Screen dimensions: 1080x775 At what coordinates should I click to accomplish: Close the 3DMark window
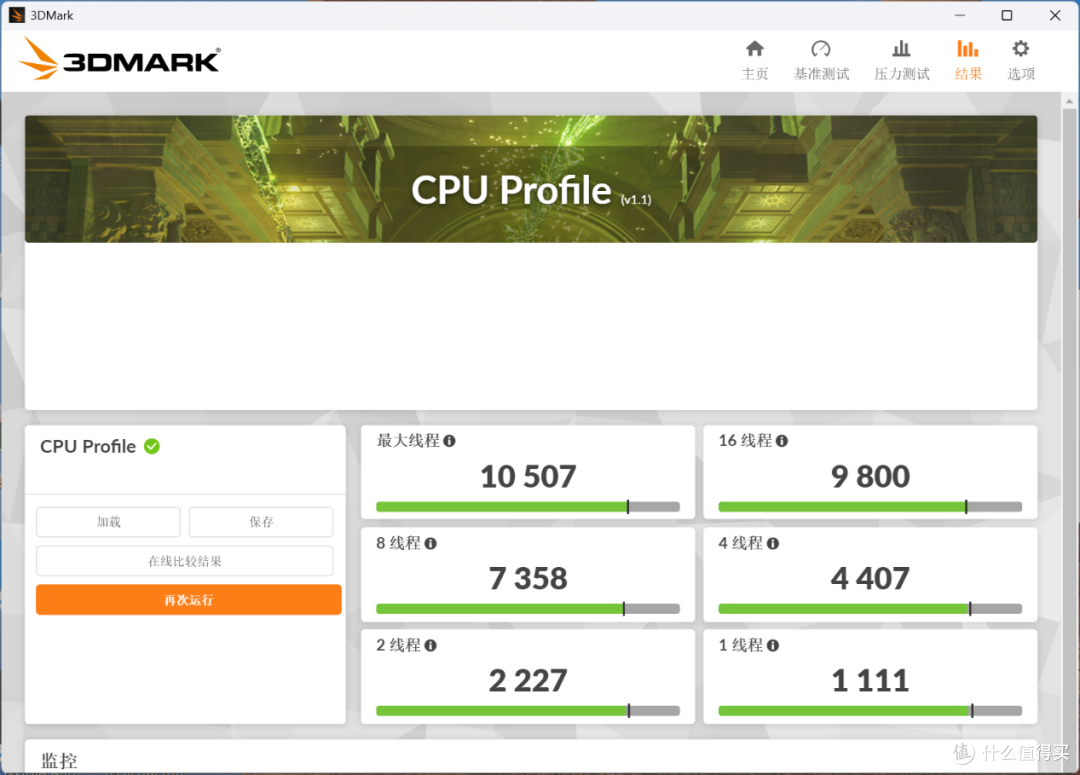[1055, 15]
